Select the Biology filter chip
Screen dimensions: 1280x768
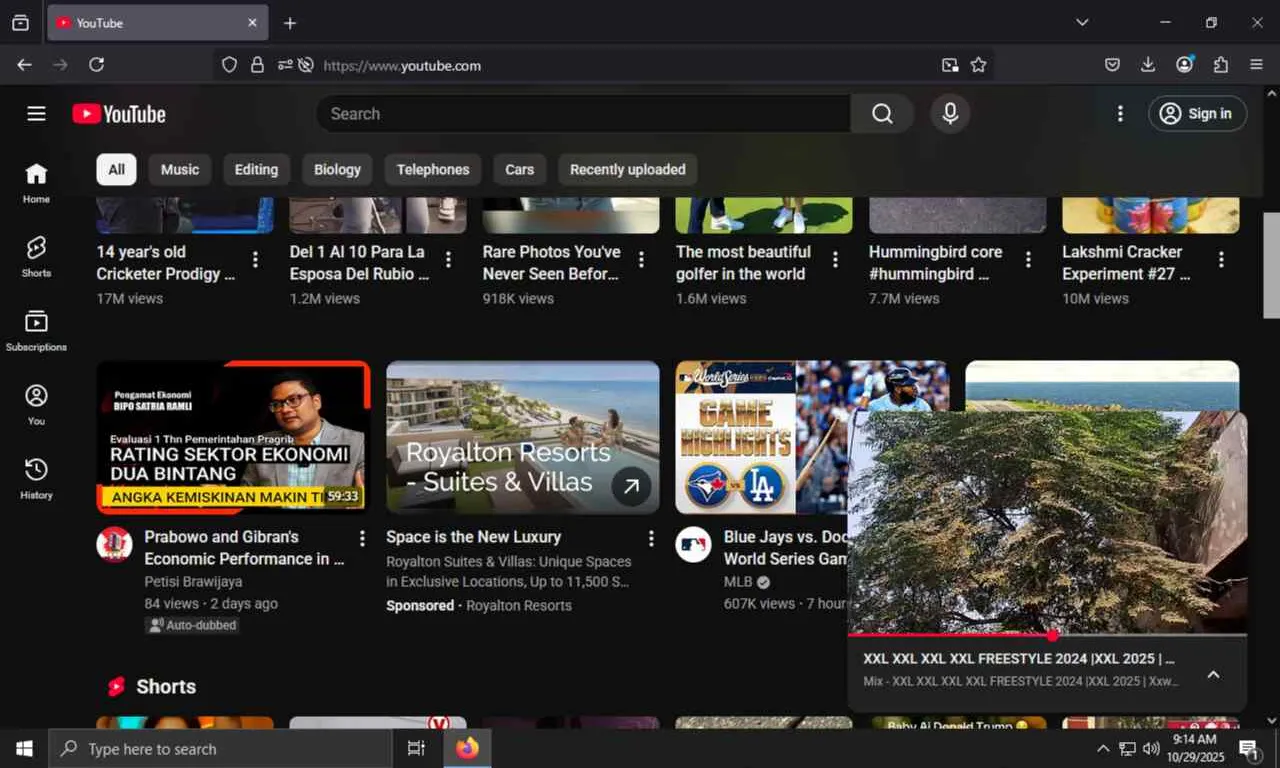[x=337, y=169]
